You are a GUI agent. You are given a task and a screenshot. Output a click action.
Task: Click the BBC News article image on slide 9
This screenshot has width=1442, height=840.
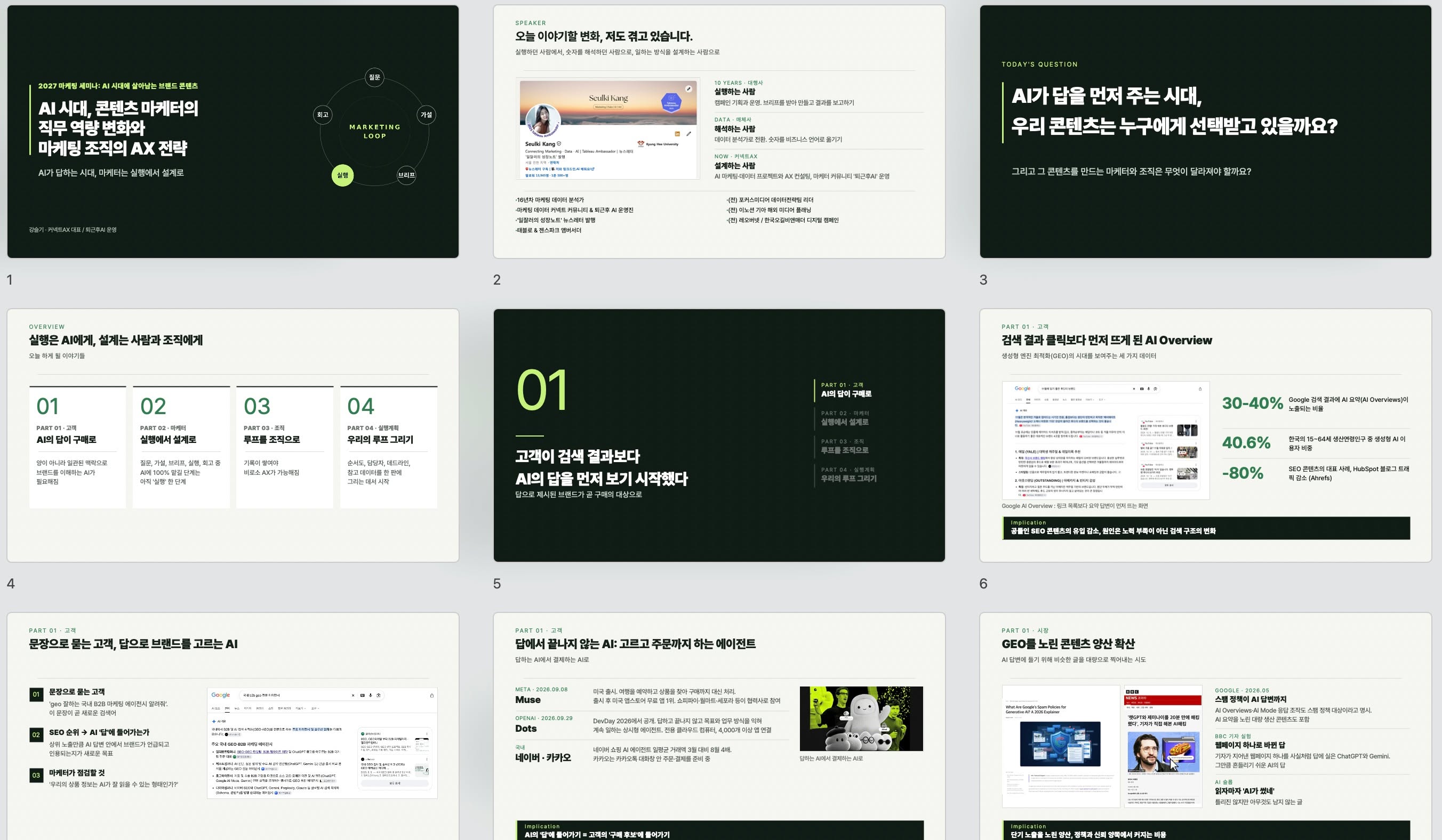1163,746
